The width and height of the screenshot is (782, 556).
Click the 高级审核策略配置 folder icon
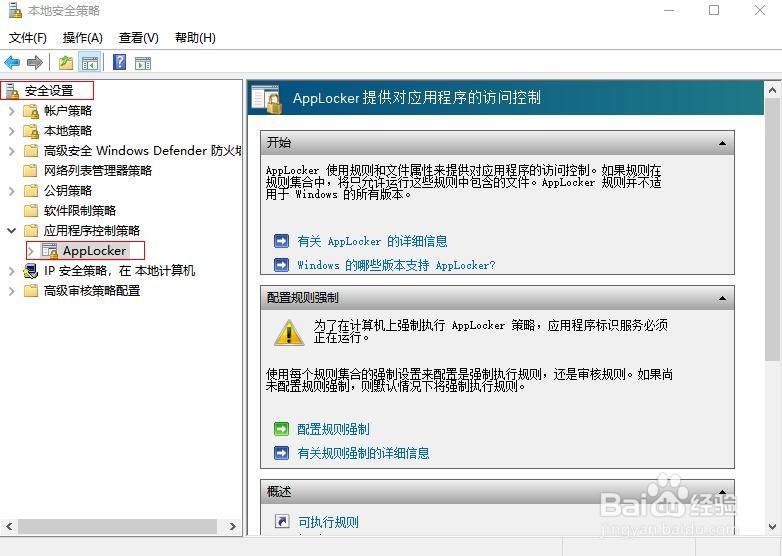pos(30,291)
